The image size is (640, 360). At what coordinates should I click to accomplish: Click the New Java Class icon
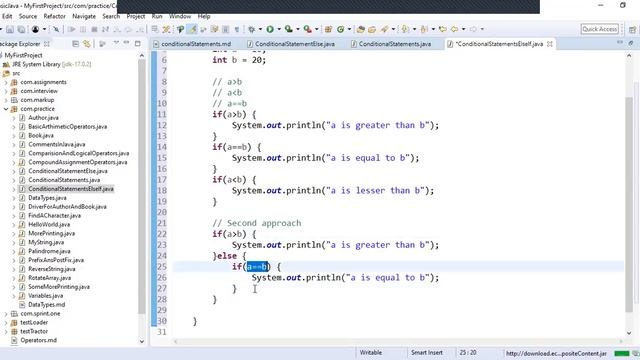pos(340,29)
